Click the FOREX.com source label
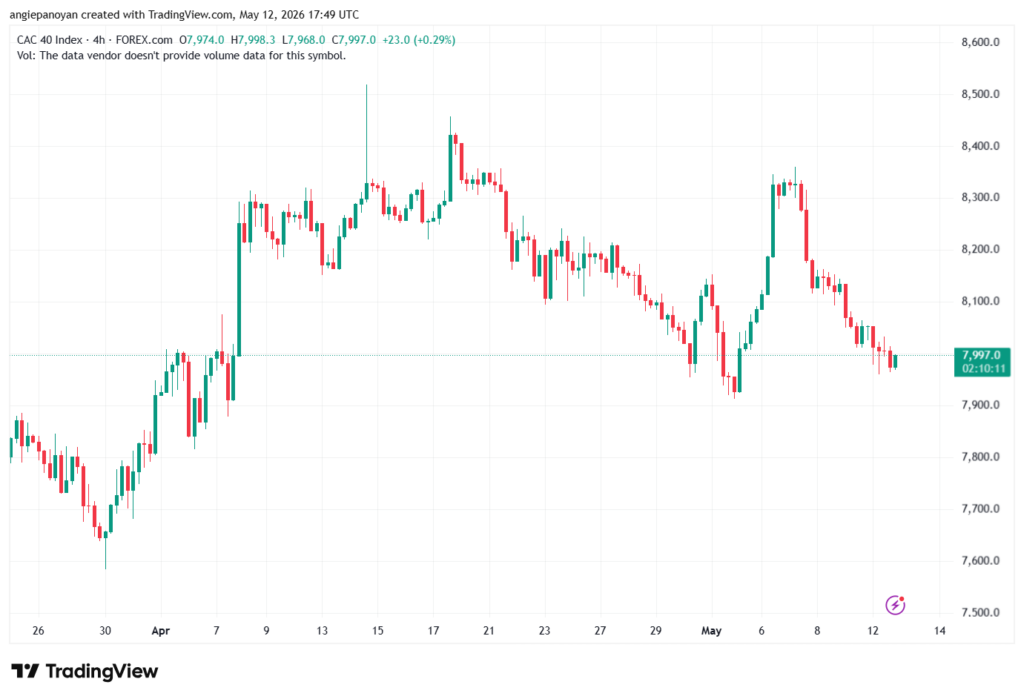This screenshot has height=699, width=1024. tap(144, 40)
